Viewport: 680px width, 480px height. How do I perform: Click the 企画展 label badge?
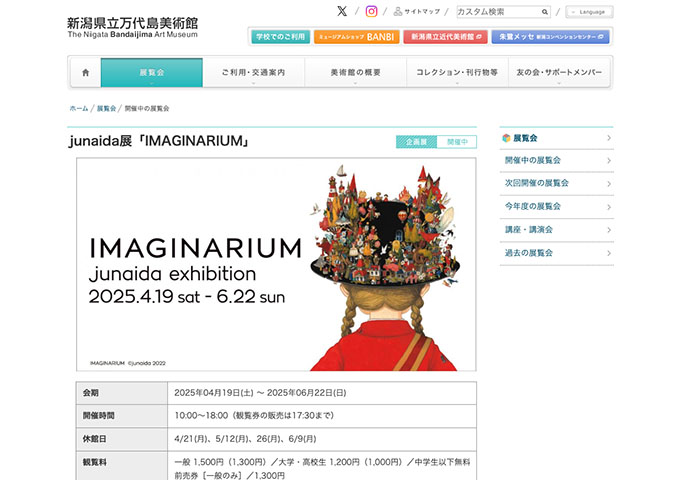point(416,142)
